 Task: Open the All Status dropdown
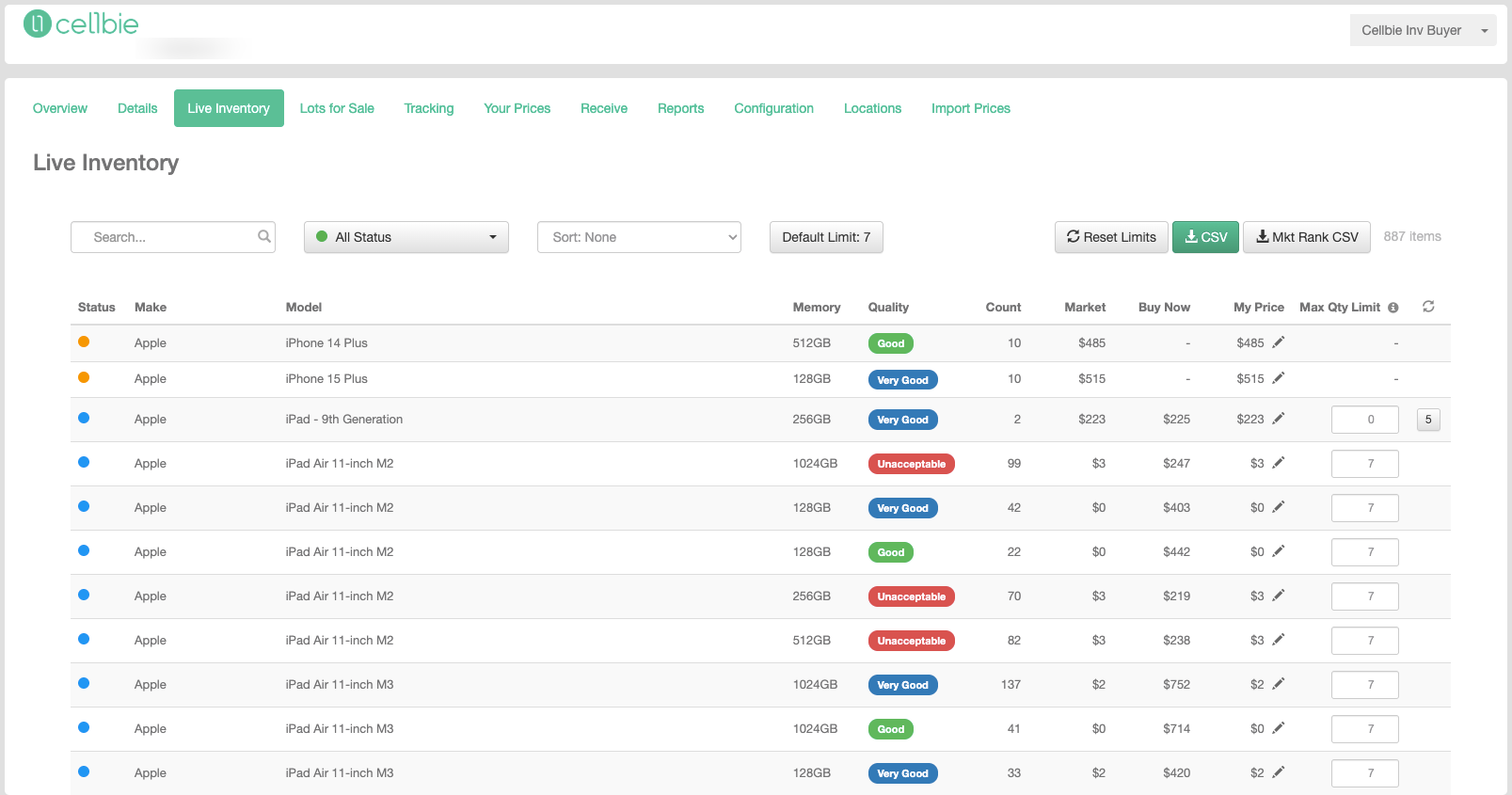(406, 237)
